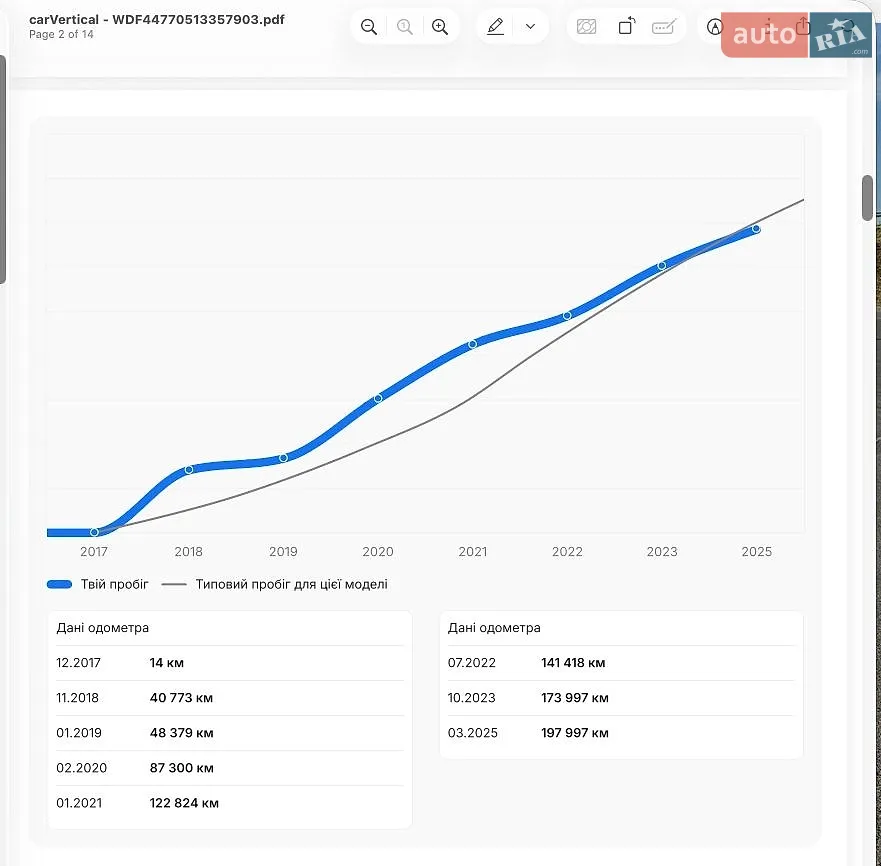Viewport: 881px width, 866px height.
Task: Click the blue 'Твій пробіг' legend swatch
Action: 60,584
